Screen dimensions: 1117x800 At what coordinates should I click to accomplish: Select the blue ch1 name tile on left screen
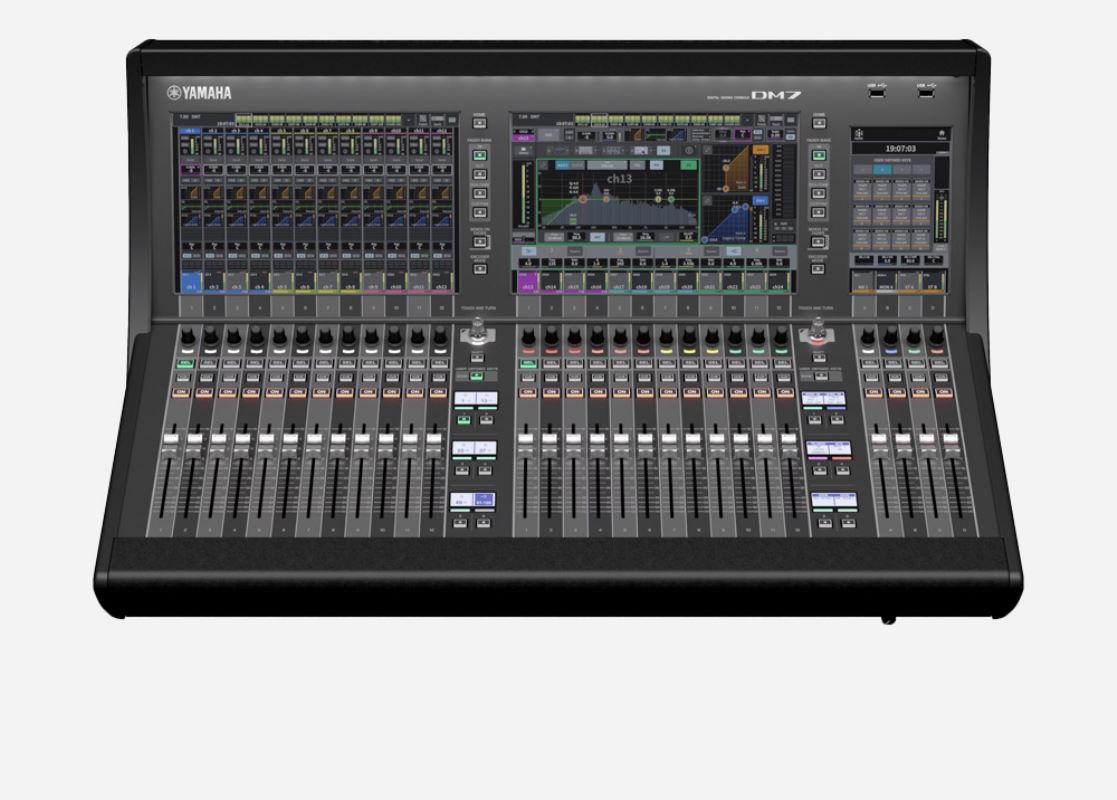tap(191, 282)
